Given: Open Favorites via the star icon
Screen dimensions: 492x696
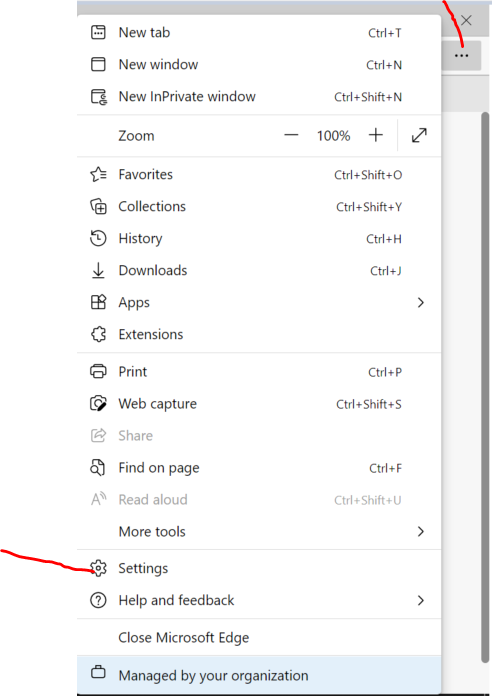Looking at the screenshot, I should point(99,174).
